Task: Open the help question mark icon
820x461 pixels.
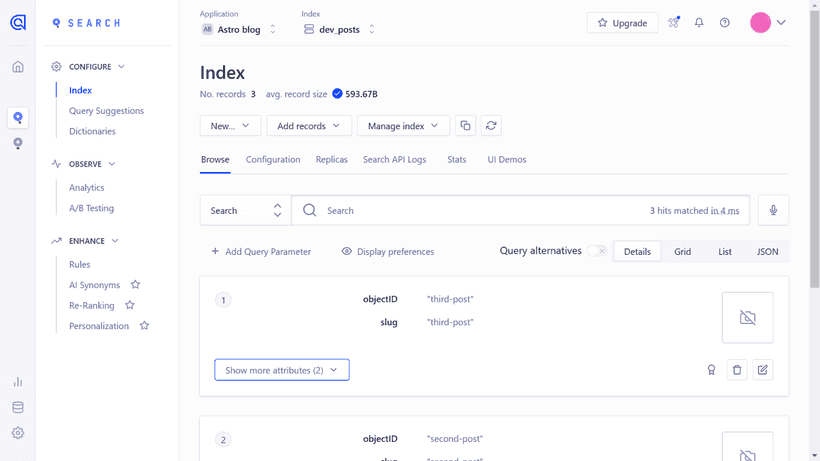Action: 724,22
